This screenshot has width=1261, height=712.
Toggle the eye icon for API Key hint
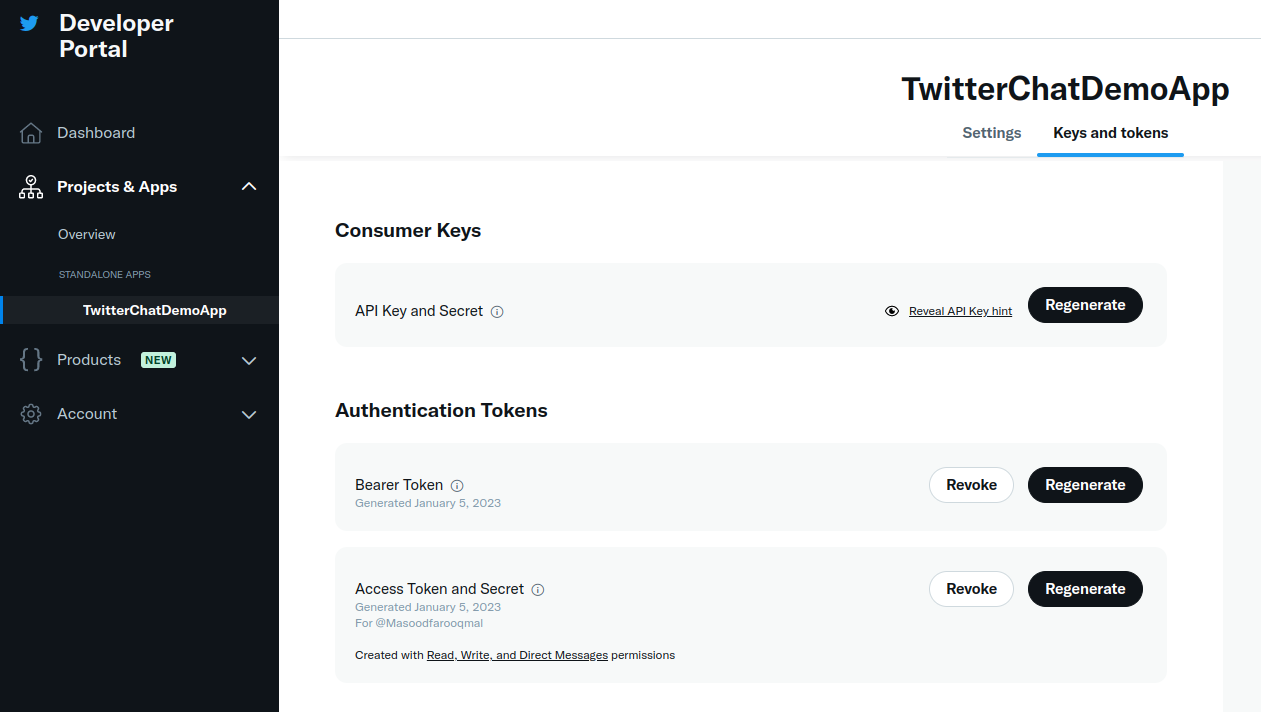892,311
